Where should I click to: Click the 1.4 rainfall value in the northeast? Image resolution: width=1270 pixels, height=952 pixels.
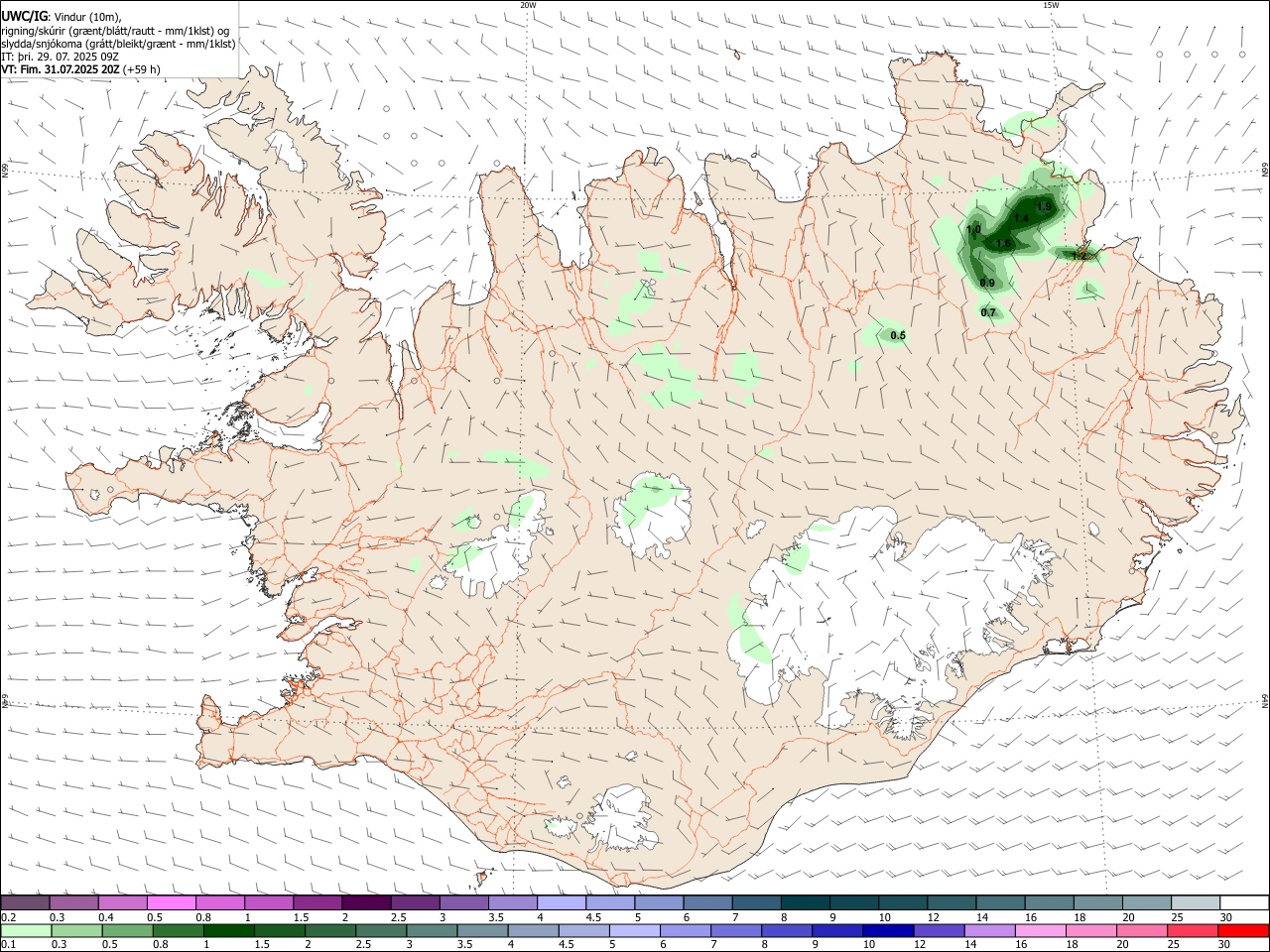tap(1021, 218)
